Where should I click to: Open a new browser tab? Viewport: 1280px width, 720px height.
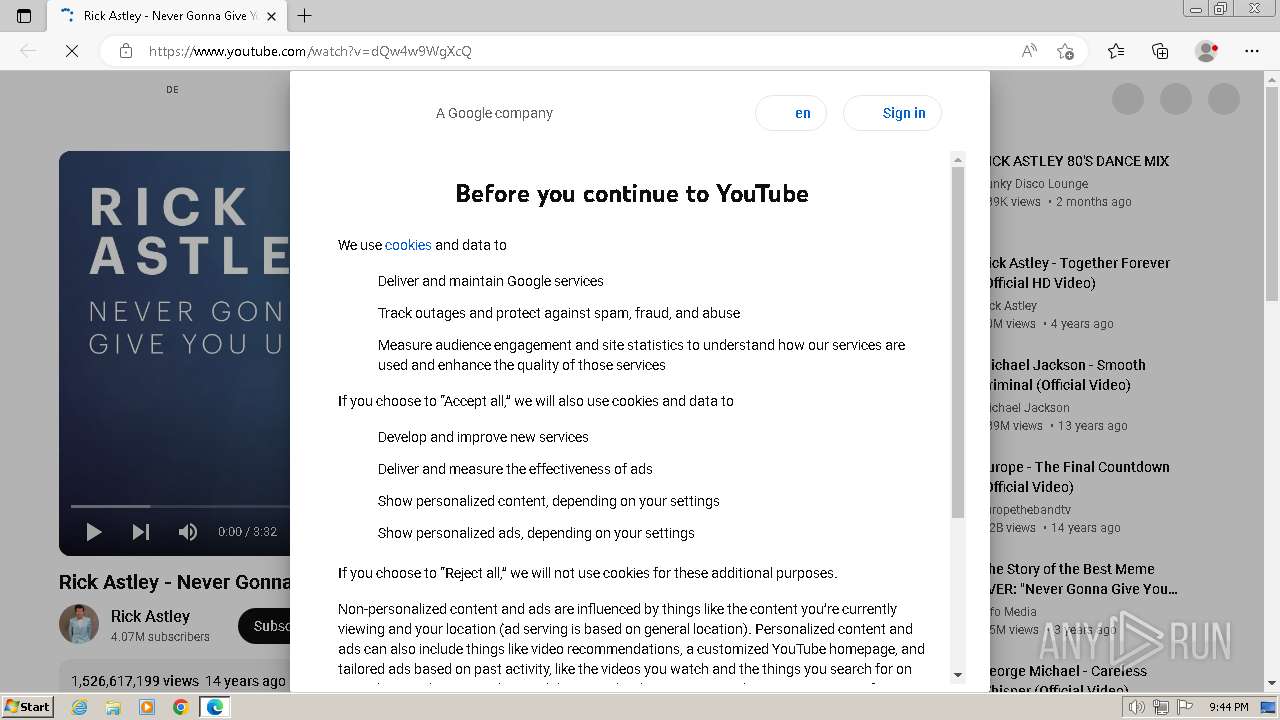(x=305, y=16)
